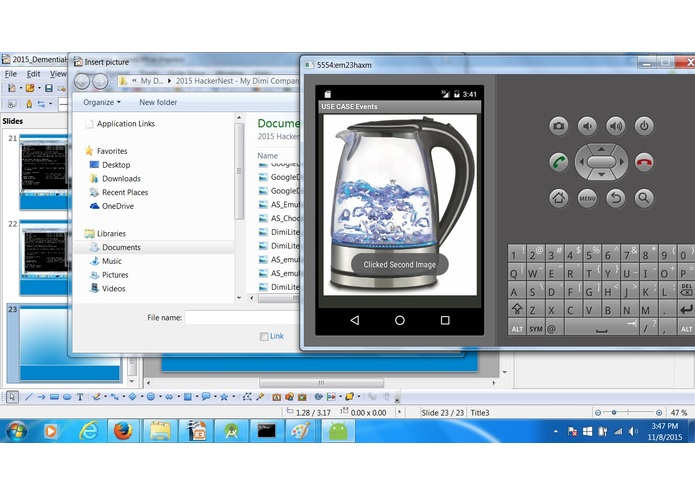Lower emulator volume with volume down button
The image size is (695, 494).
tap(587, 126)
